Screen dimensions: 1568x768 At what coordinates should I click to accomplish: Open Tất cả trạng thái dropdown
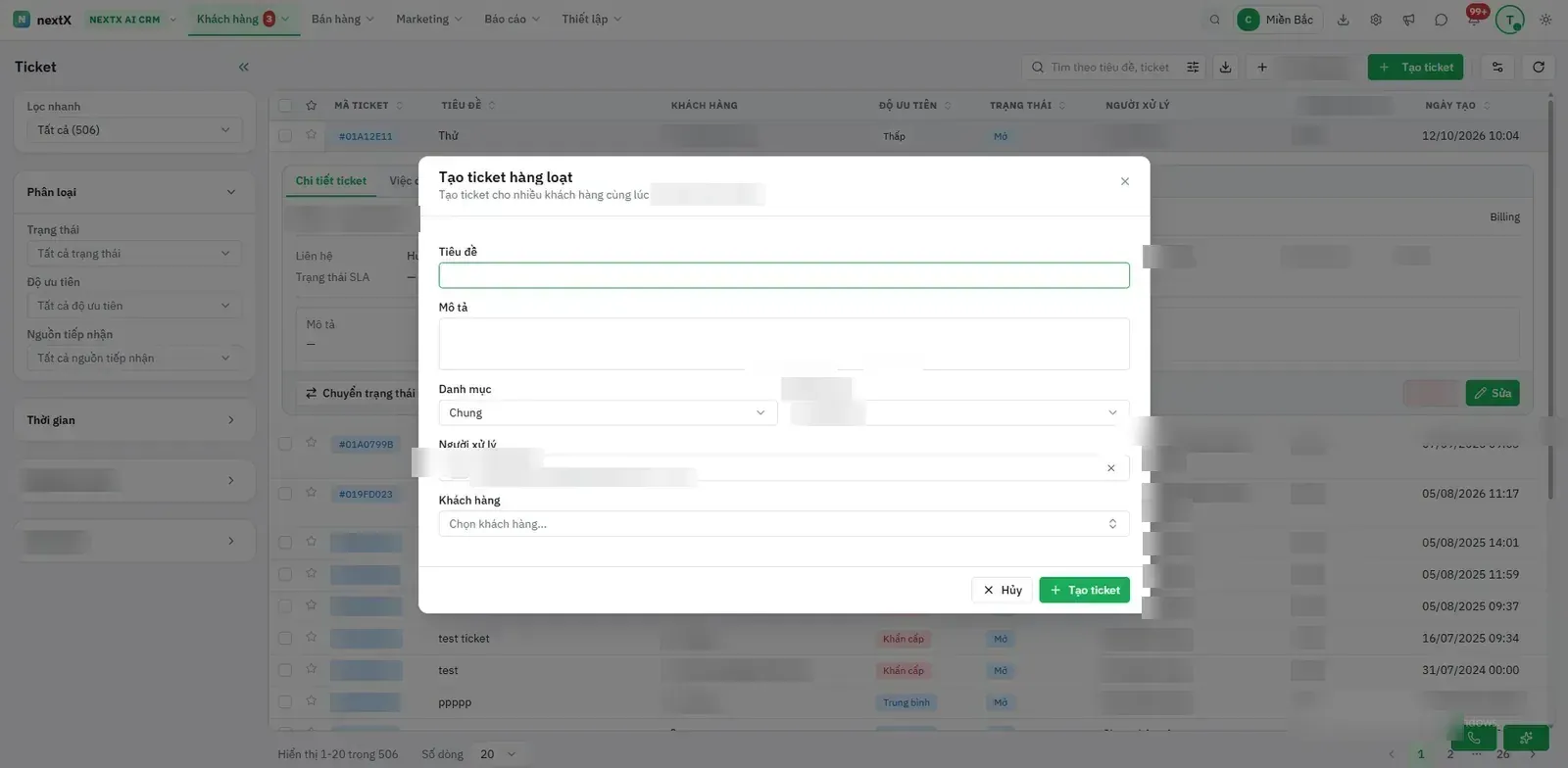[x=134, y=254]
